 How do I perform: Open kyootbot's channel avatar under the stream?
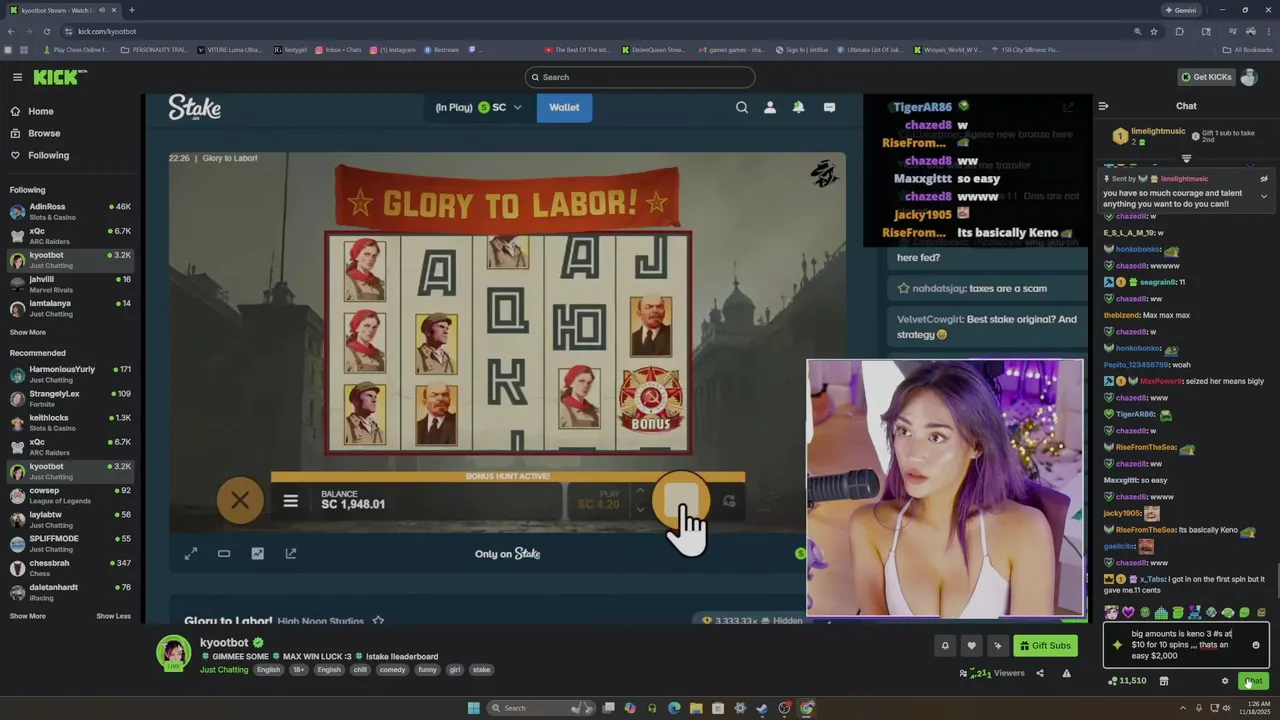173,652
